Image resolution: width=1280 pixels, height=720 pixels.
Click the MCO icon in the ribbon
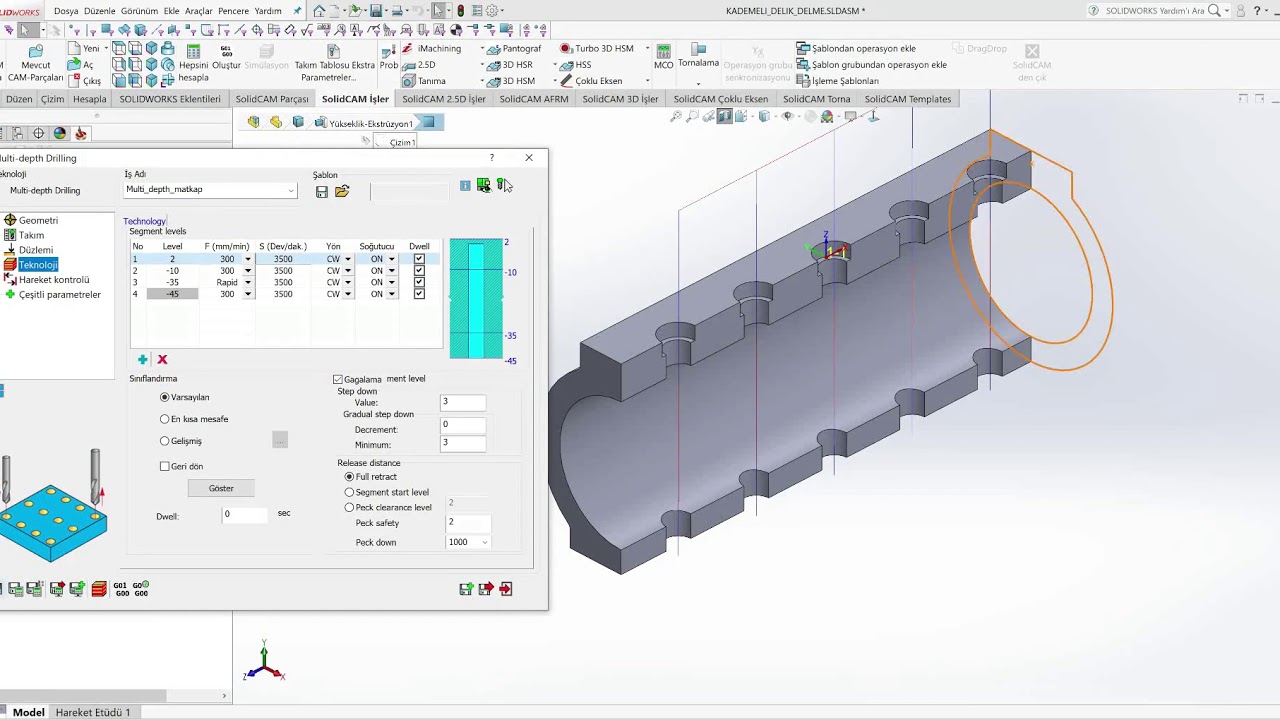pyautogui.click(x=663, y=51)
